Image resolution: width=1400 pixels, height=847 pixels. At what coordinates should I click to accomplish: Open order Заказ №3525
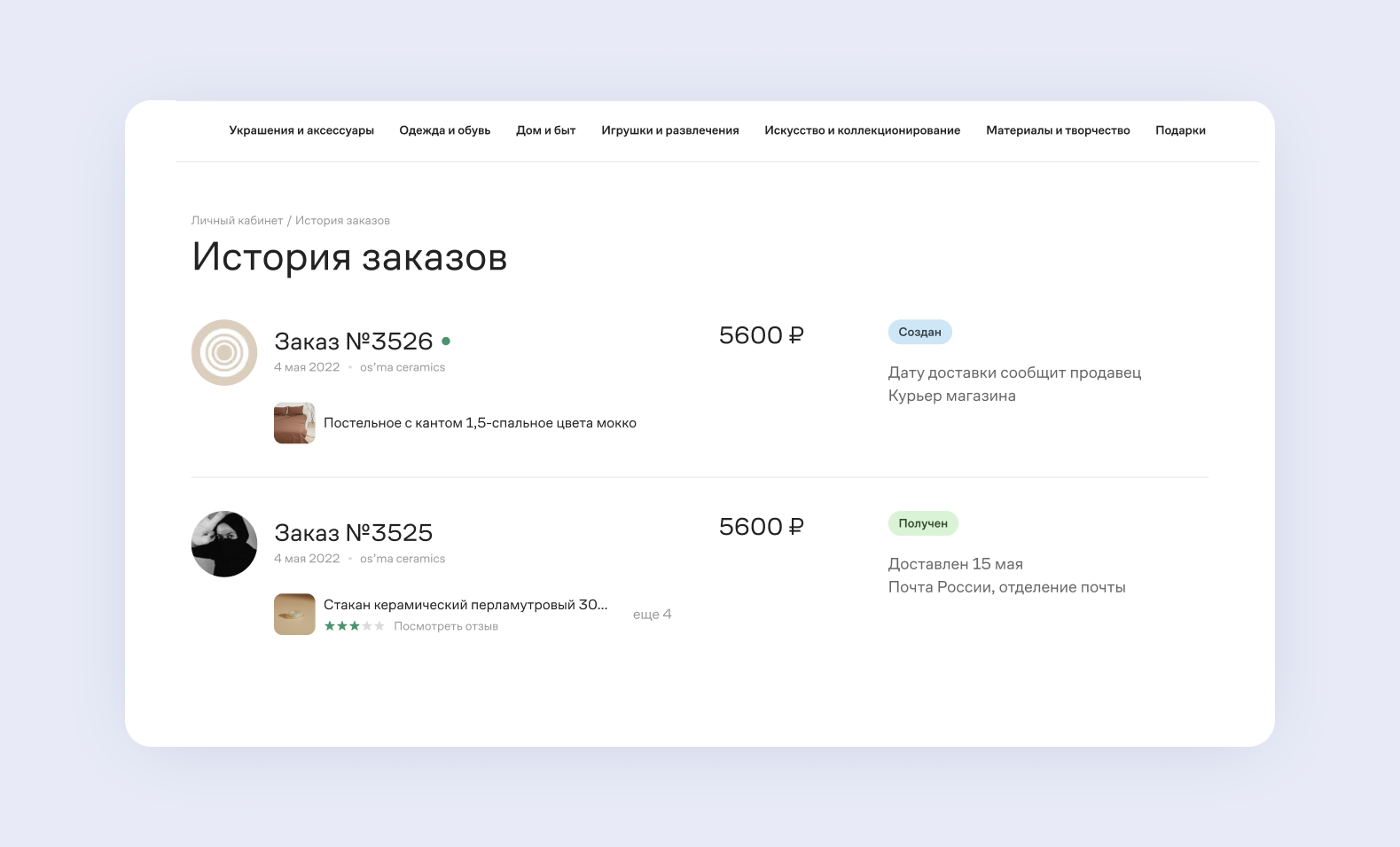(354, 533)
